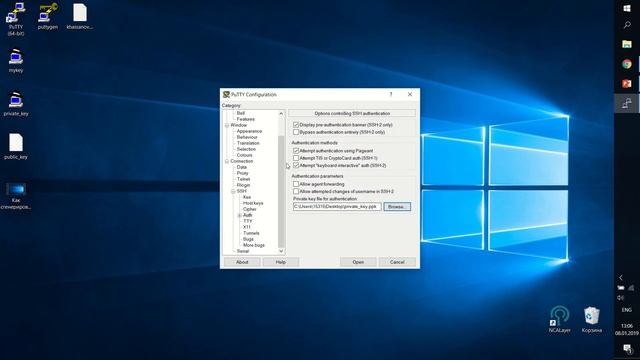The width and height of the screenshot is (640, 360).
Task: Select the 'Как сгенериров...' video icon on desktop
Action: (16, 195)
